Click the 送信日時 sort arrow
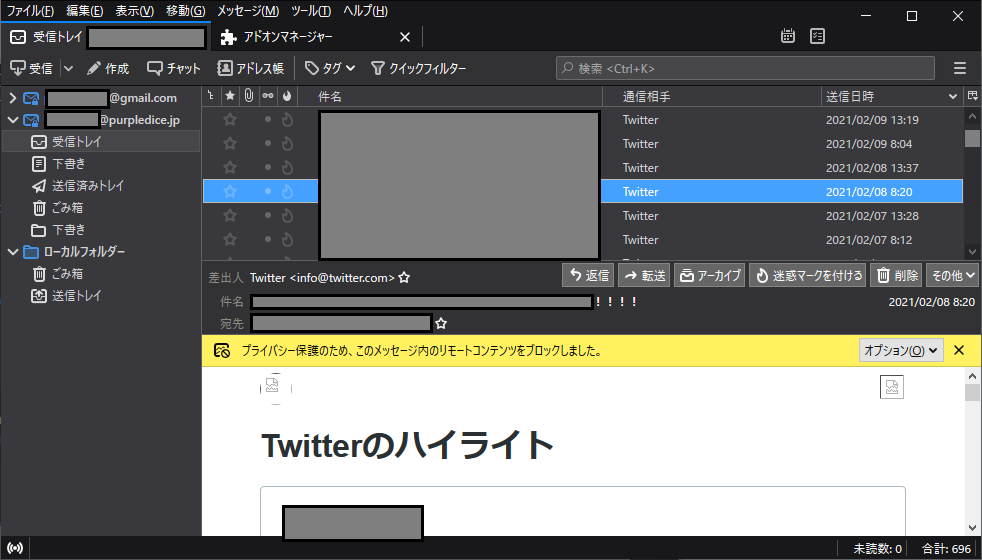 pyautogui.click(x=953, y=96)
